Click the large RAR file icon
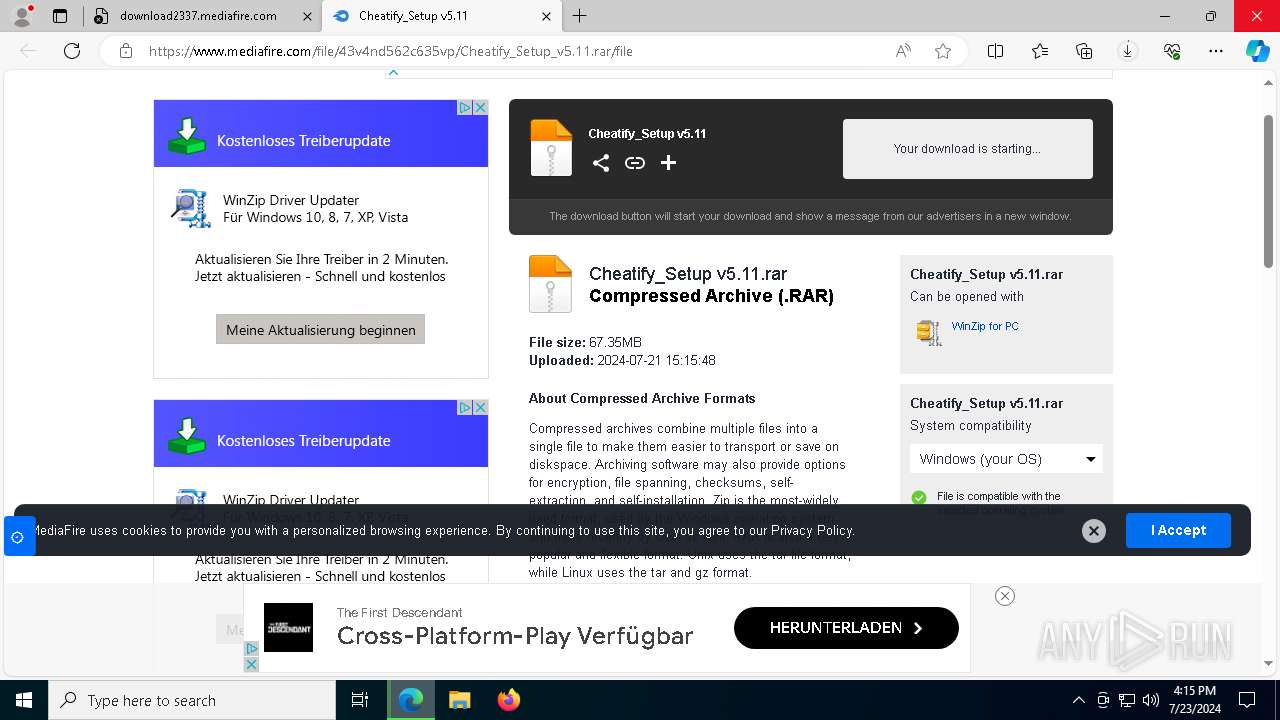Image resolution: width=1280 pixels, height=720 pixels. point(550,284)
